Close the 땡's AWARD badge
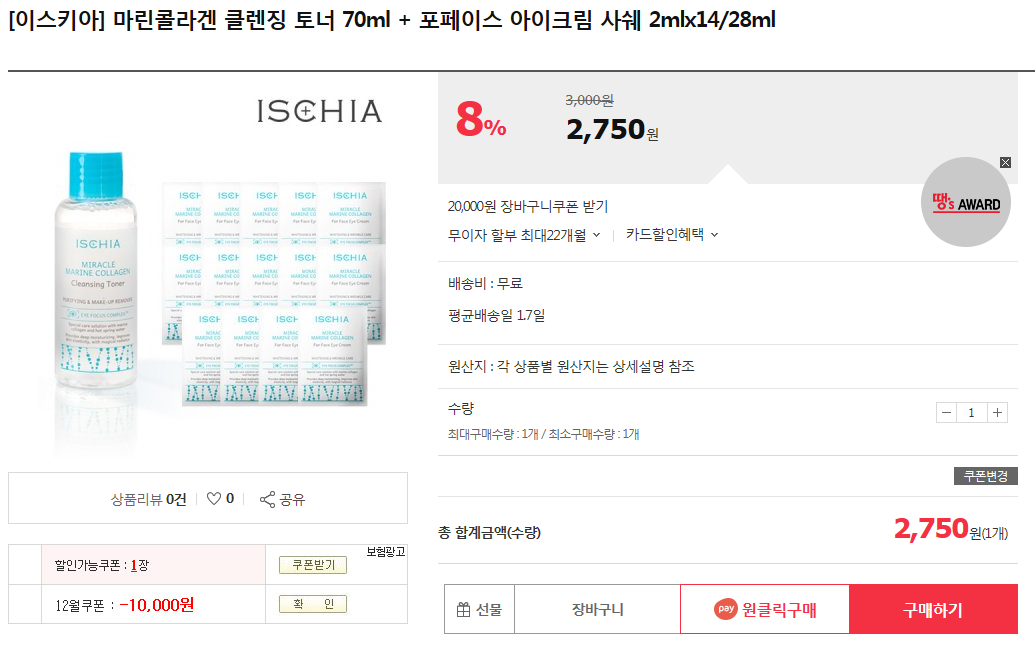This screenshot has width=1035, height=648. pyautogui.click(x=1005, y=162)
